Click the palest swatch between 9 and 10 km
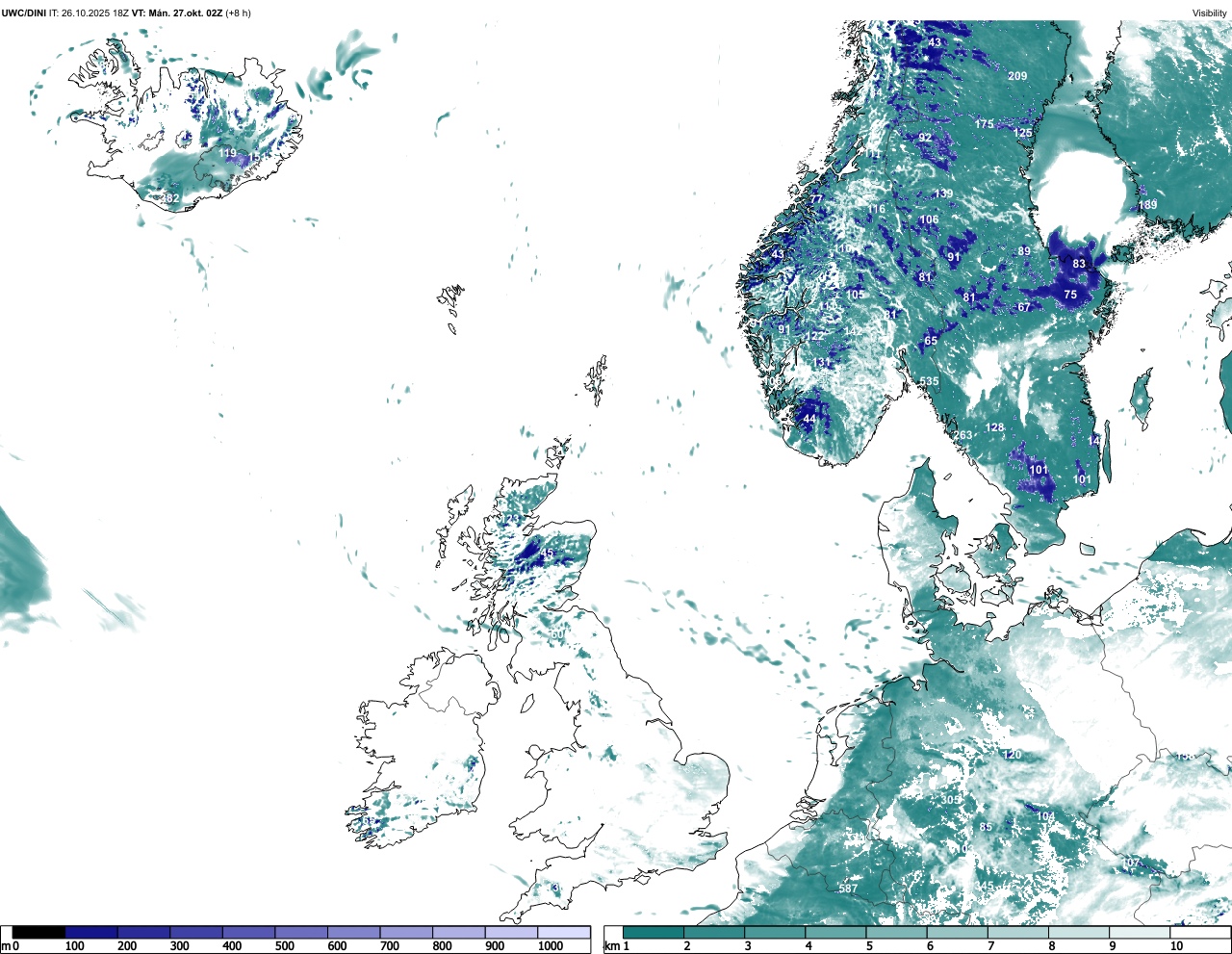 click(1141, 932)
